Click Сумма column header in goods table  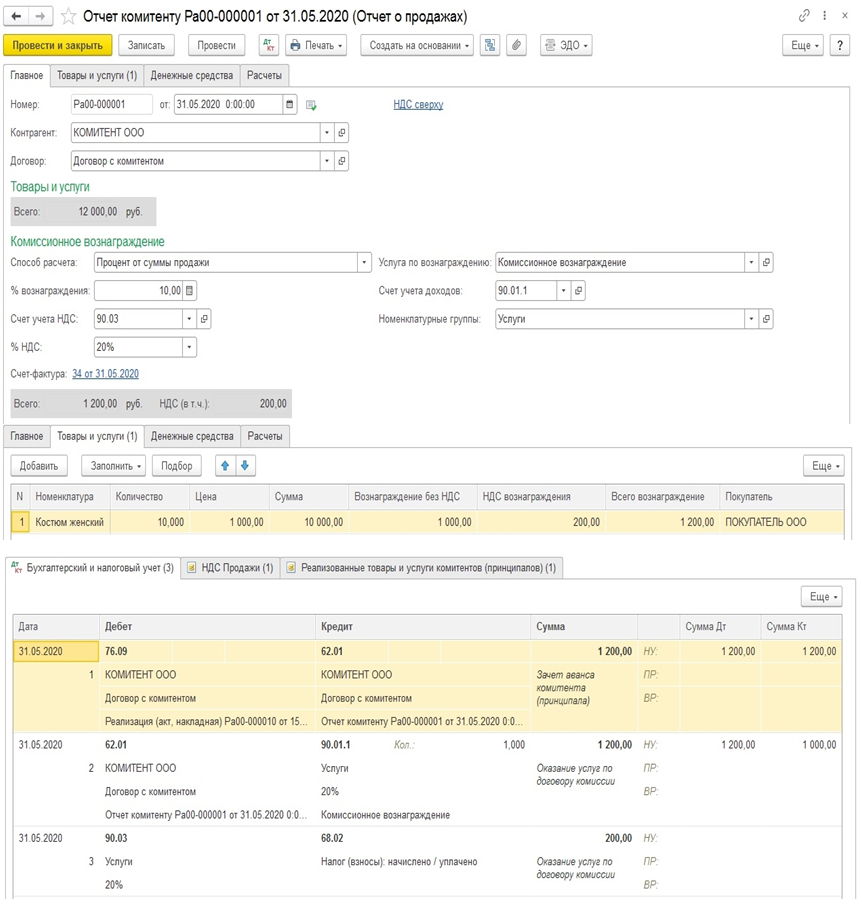[309, 496]
